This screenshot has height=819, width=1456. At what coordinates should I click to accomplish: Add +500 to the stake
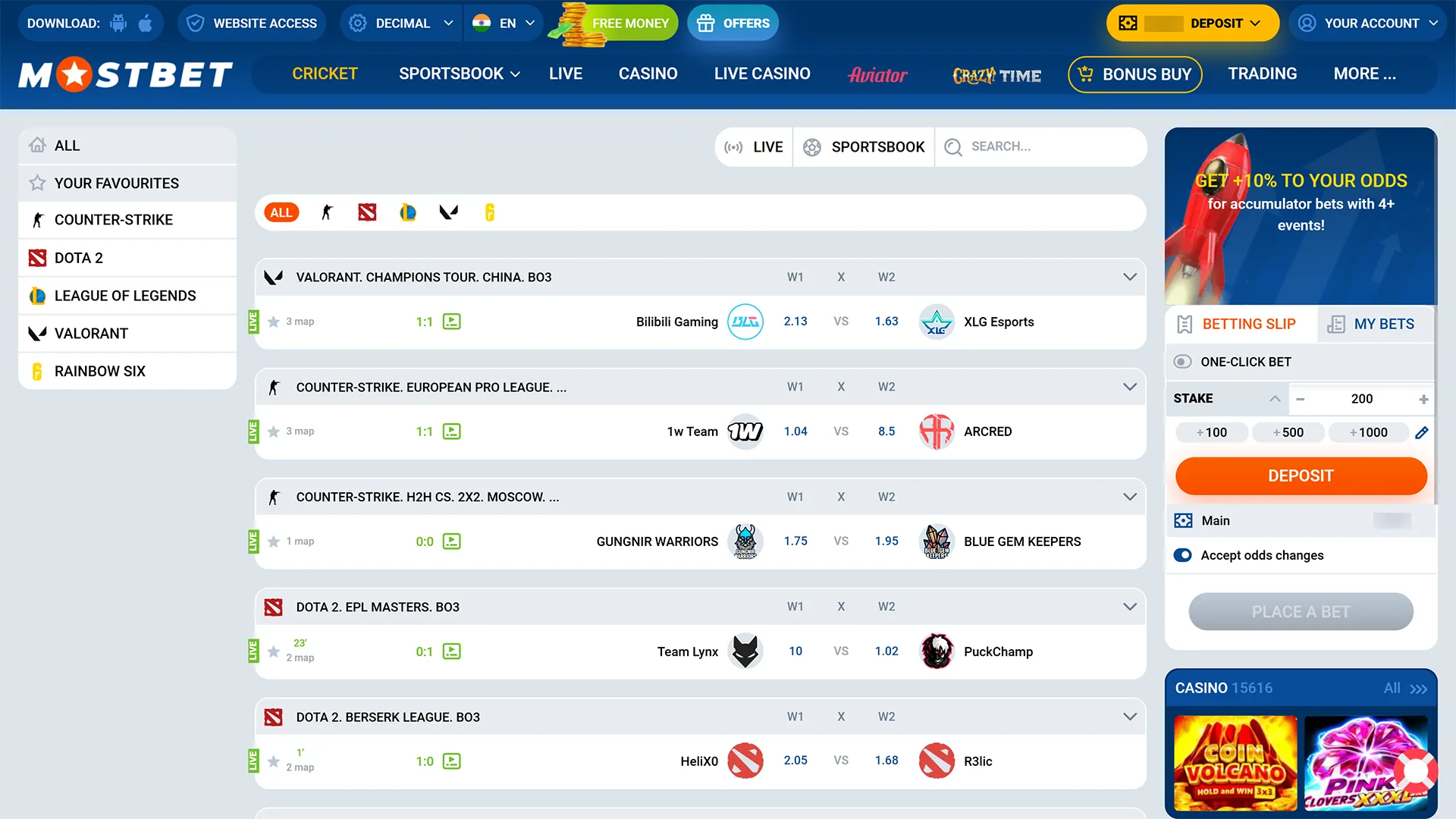pyautogui.click(x=1288, y=432)
